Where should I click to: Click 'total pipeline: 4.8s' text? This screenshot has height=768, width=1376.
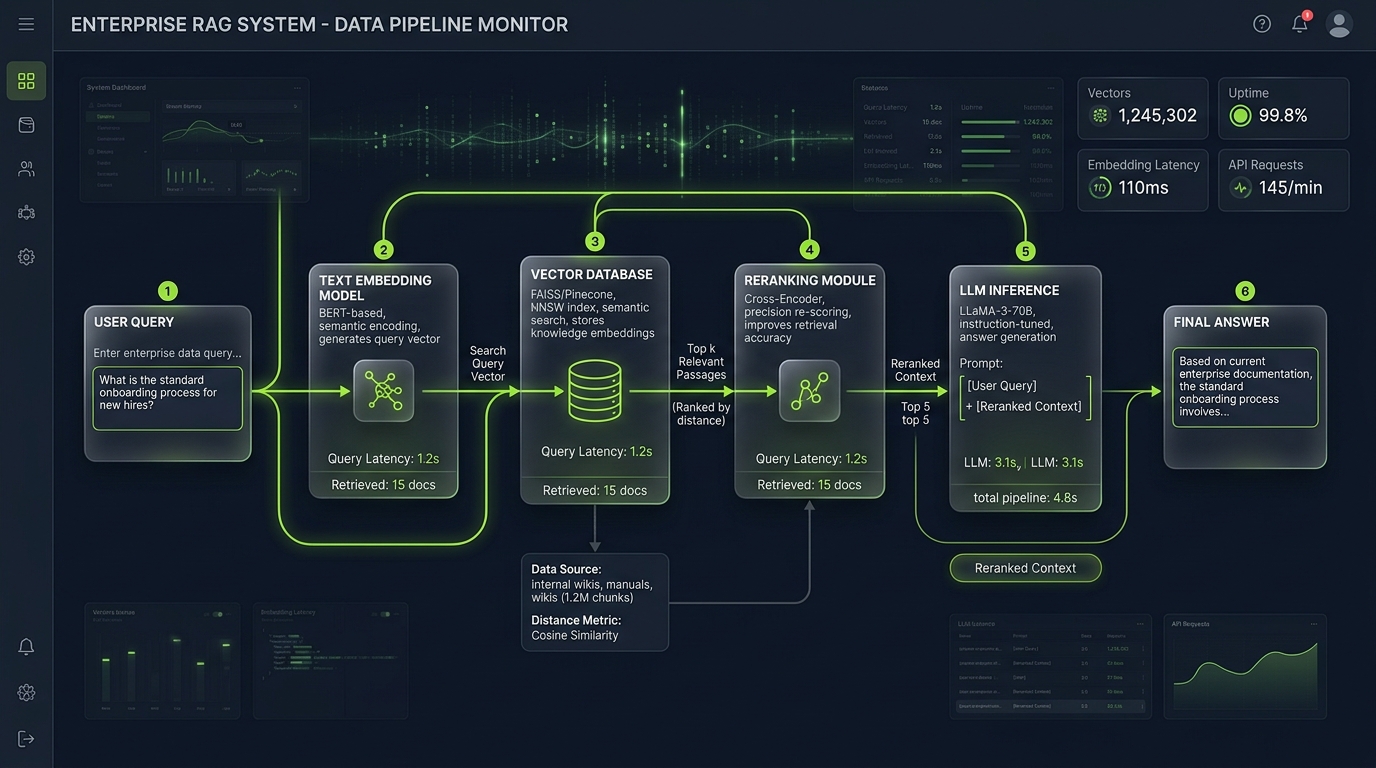pos(1025,497)
